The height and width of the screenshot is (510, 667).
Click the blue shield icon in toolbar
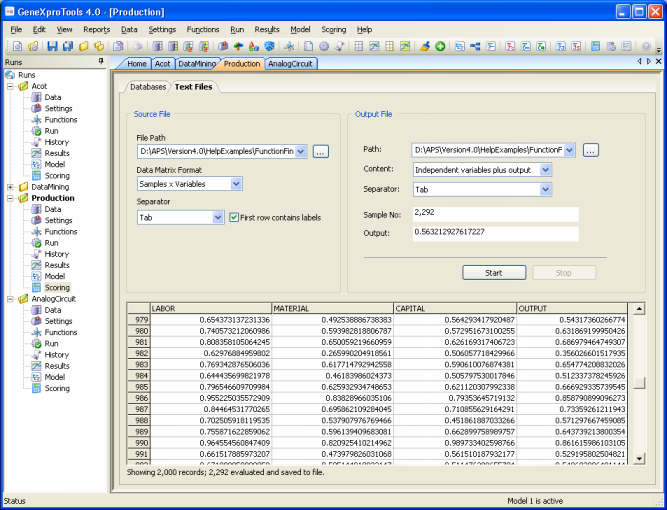(269, 46)
